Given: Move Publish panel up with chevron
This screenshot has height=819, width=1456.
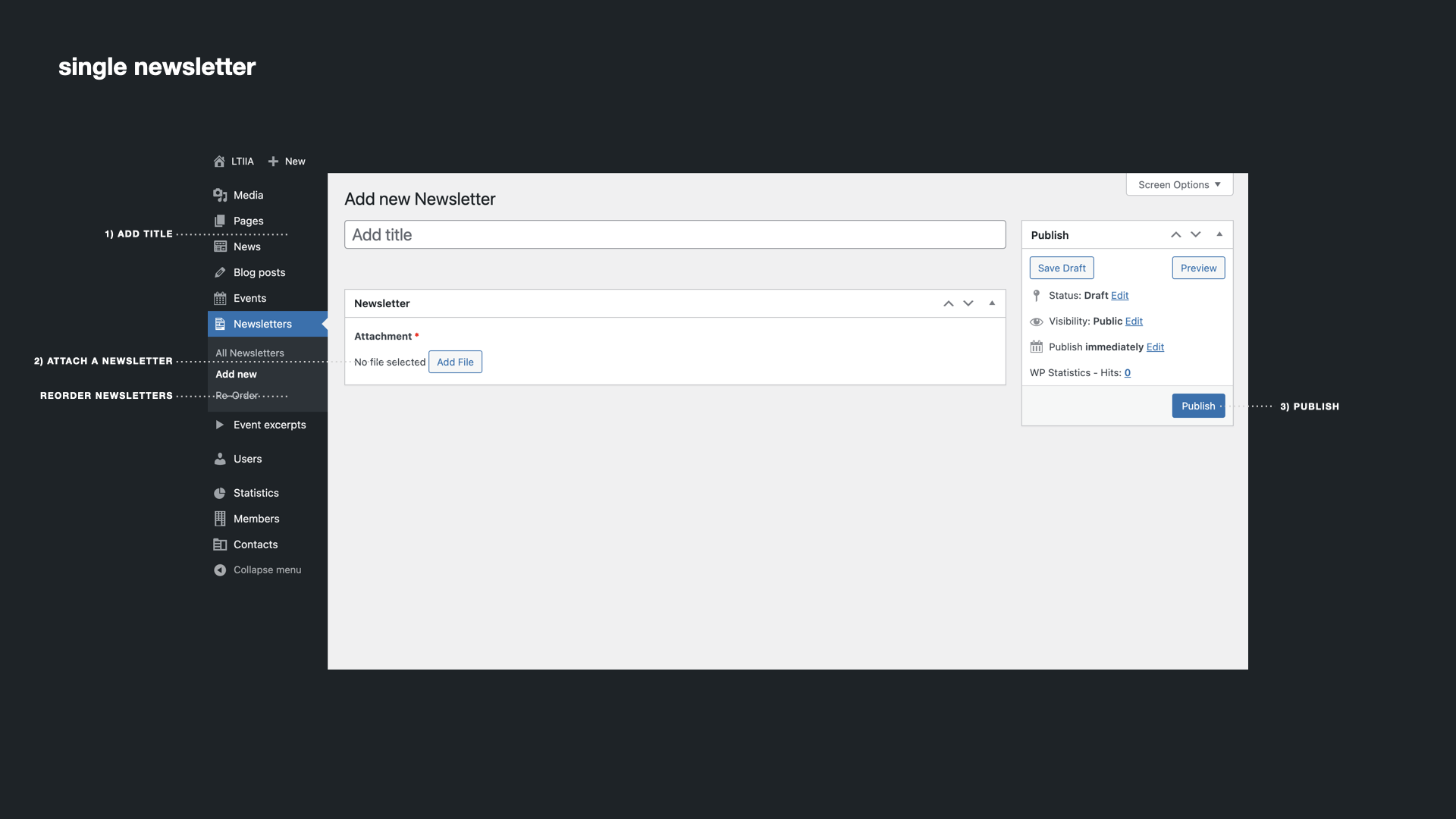Looking at the screenshot, I should tap(1176, 235).
